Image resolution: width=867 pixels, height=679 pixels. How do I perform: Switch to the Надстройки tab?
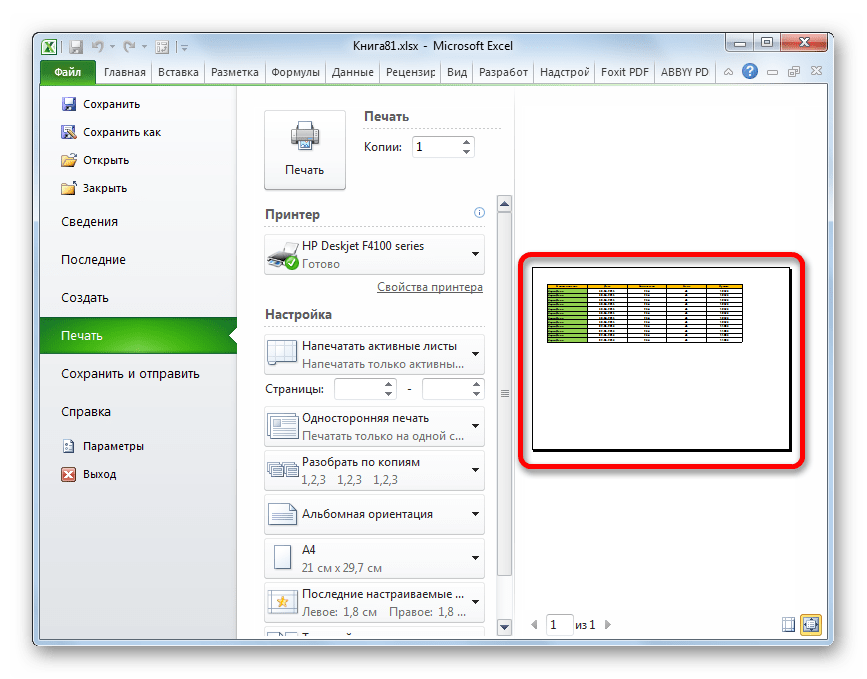pyautogui.click(x=564, y=72)
